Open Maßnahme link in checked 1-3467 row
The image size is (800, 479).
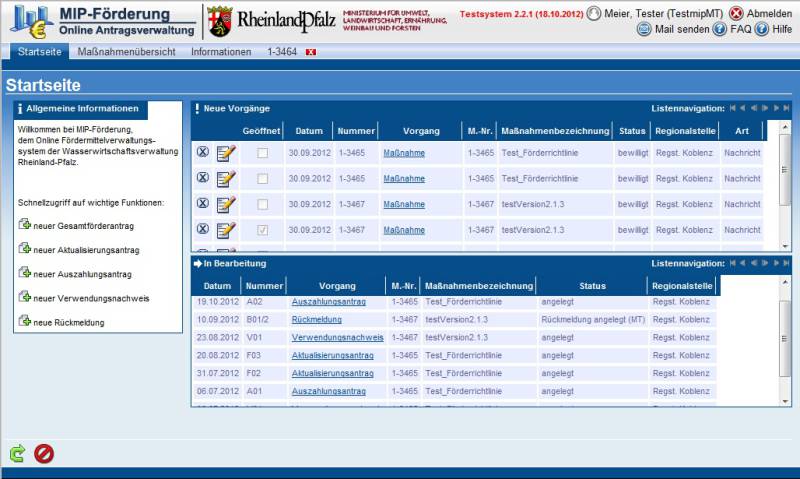(404, 230)
